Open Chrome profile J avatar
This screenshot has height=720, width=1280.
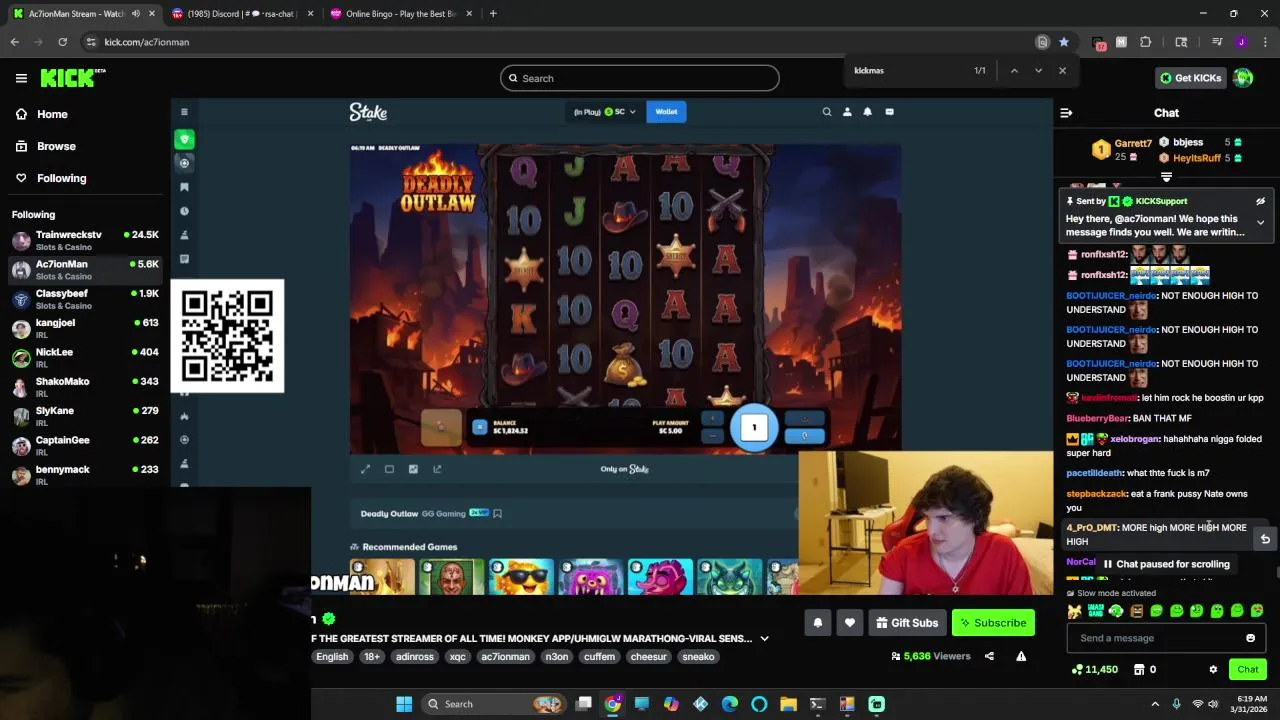pos(1241,42)
